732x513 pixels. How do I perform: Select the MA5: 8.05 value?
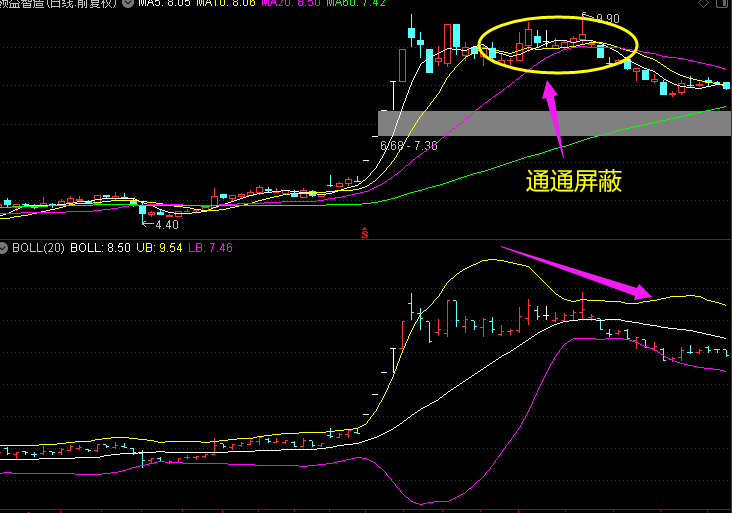point(164,3)
